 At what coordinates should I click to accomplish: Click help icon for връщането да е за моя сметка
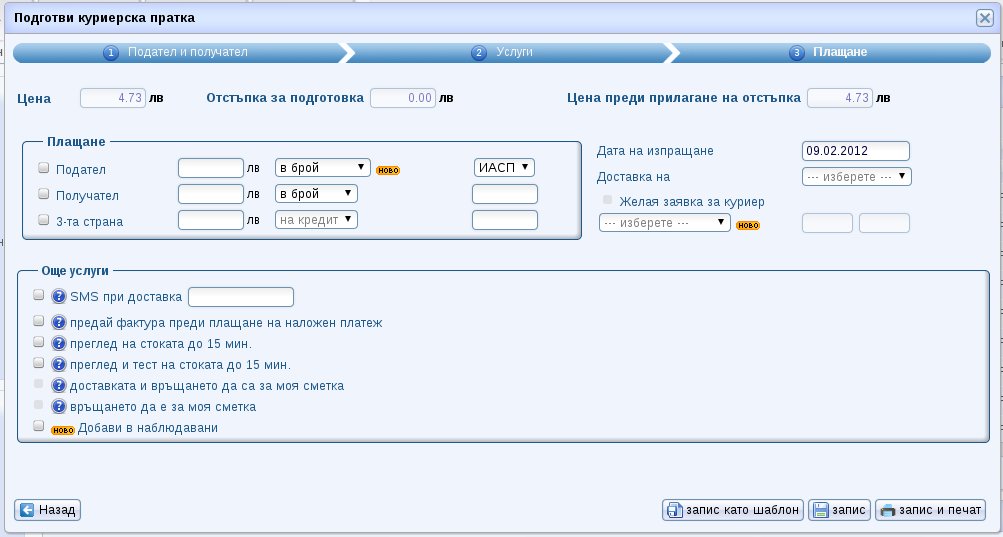pyautogui.click(x=59, y=407)
